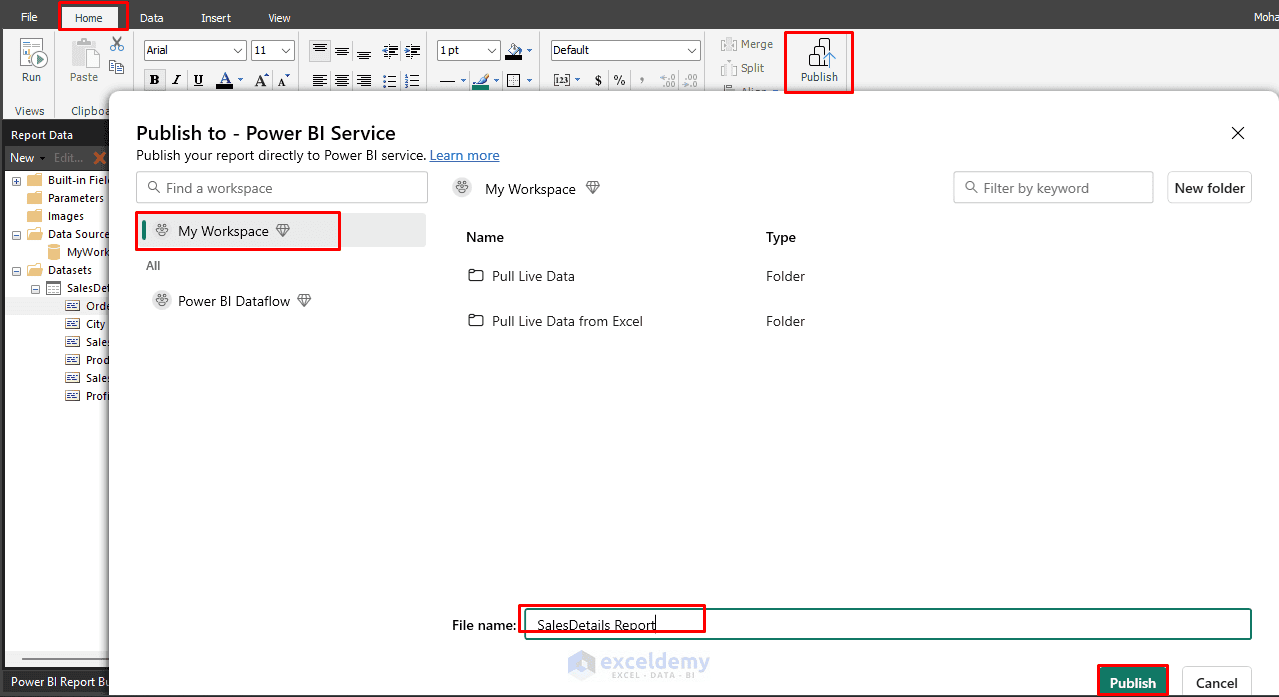The height and width of the screenshot is (697, 1279).
Task: Collapse the Datasets tree node
Action: (17, 270)
